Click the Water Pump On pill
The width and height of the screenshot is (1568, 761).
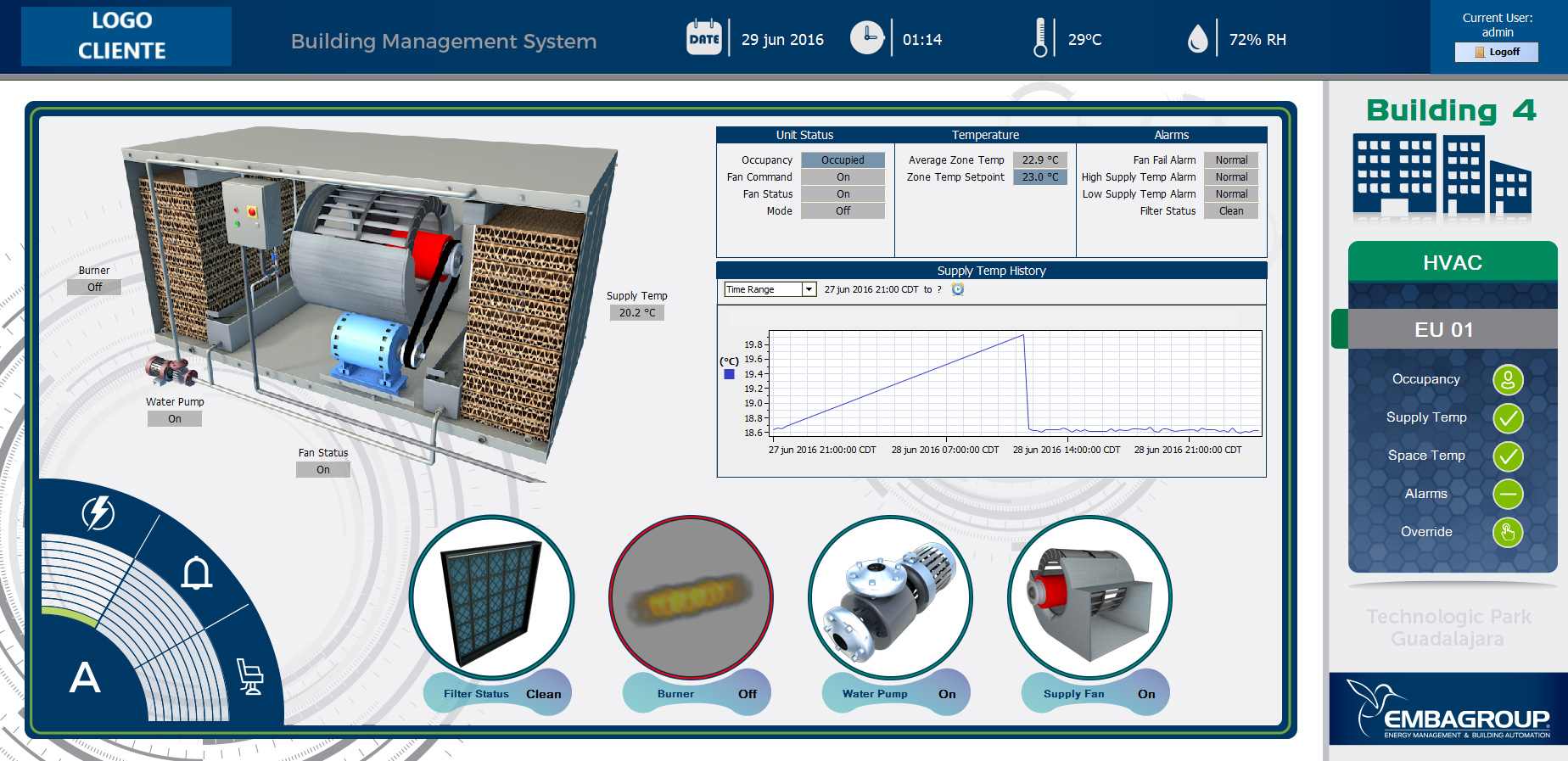pos(896,693)
